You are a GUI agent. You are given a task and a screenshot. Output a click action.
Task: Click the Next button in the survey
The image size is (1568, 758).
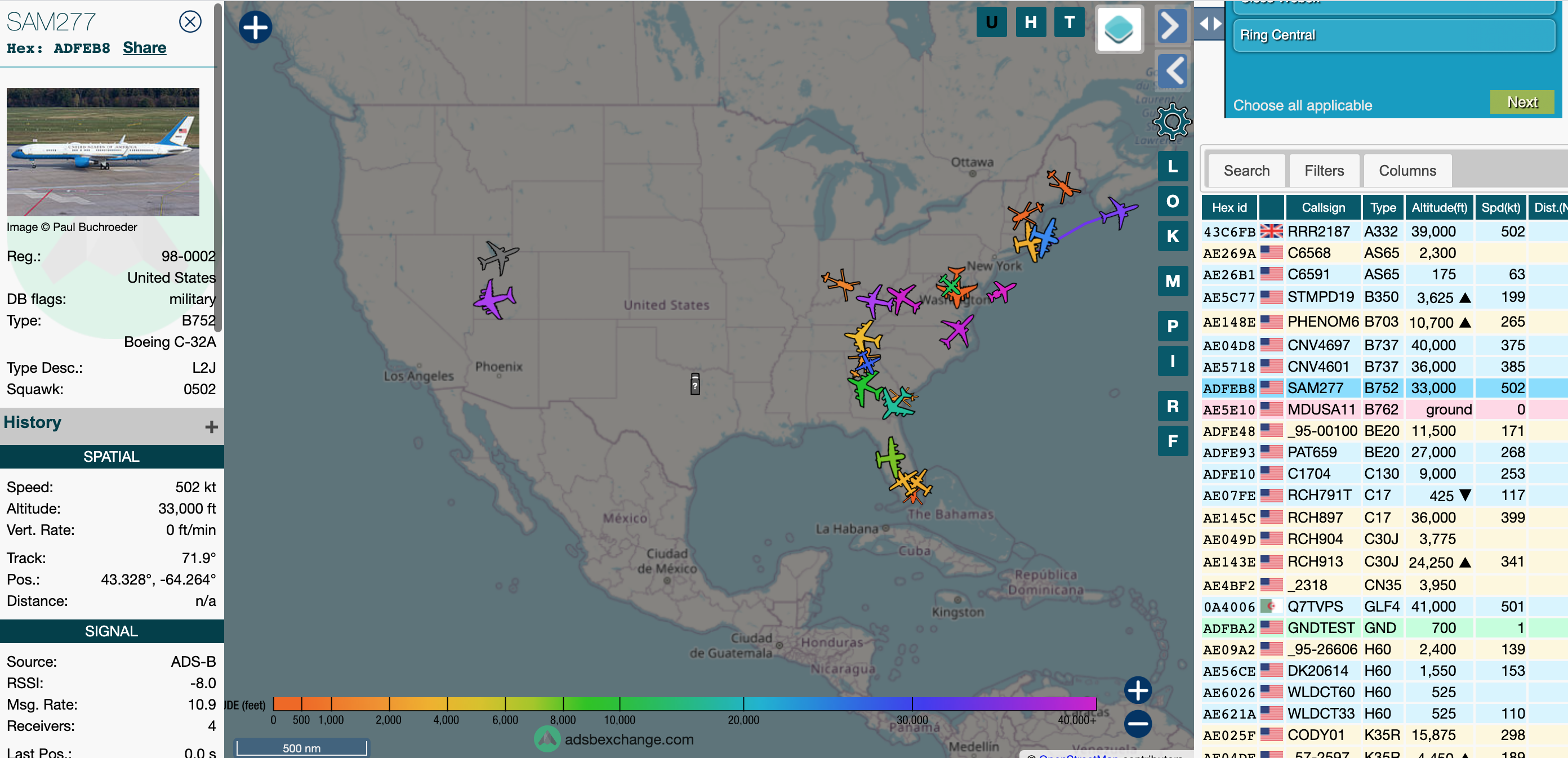point(1522,102)
